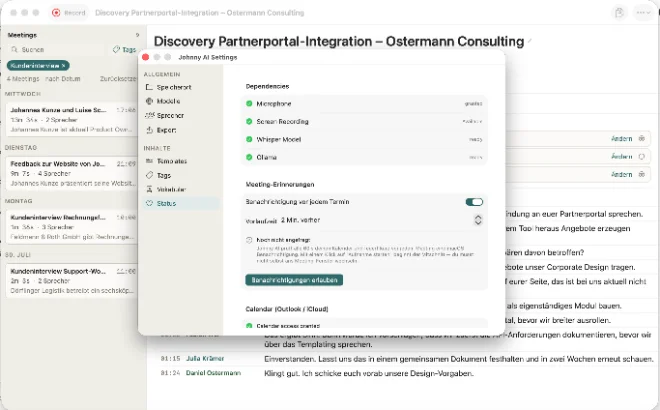660x410 pixels.
Task: Click green status dot next to Ollama
Action: point(249,157)
